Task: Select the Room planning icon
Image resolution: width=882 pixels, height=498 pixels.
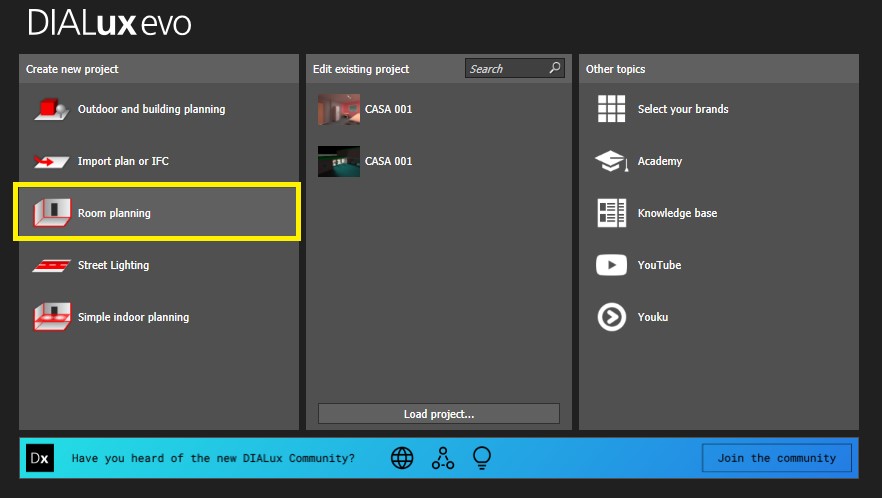Action: 50,213
